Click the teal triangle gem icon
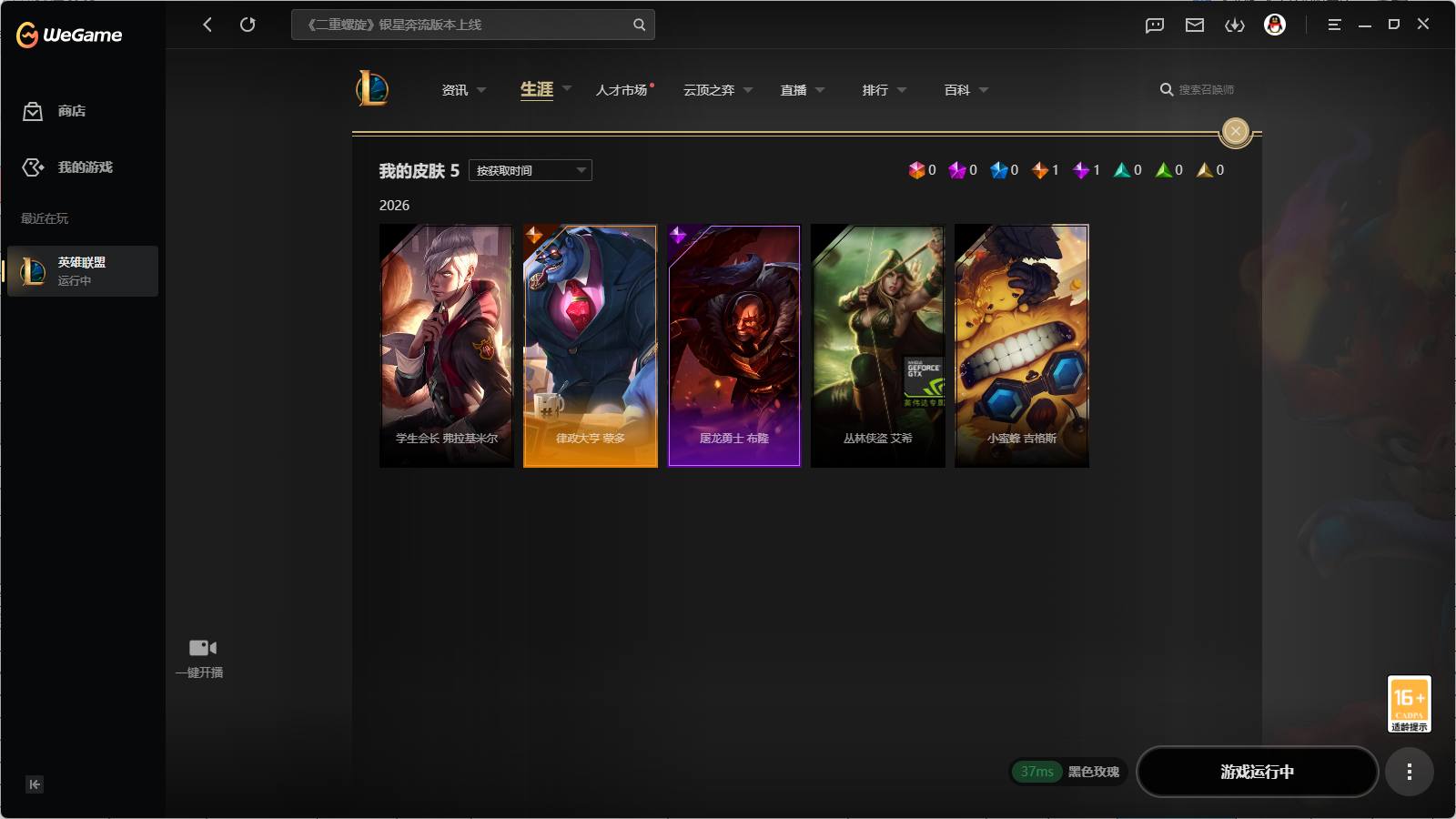The width and height of the screenshot is (1456, 819). point(1122,170)
